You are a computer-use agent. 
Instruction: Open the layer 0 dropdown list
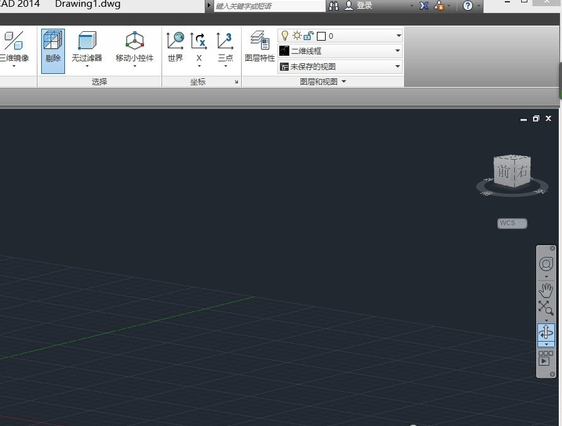tap(399, 35)
